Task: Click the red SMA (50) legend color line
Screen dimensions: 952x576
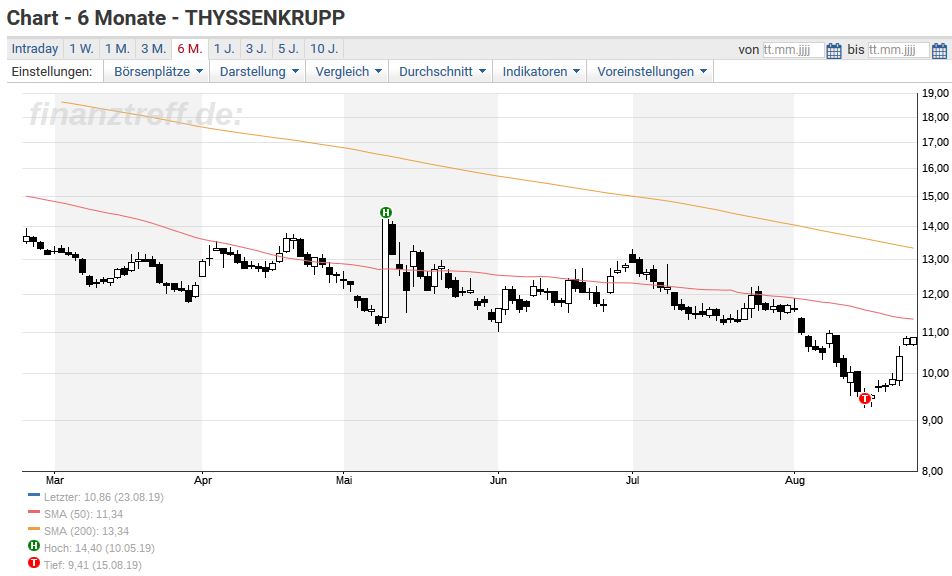Action: coord(34,512)
